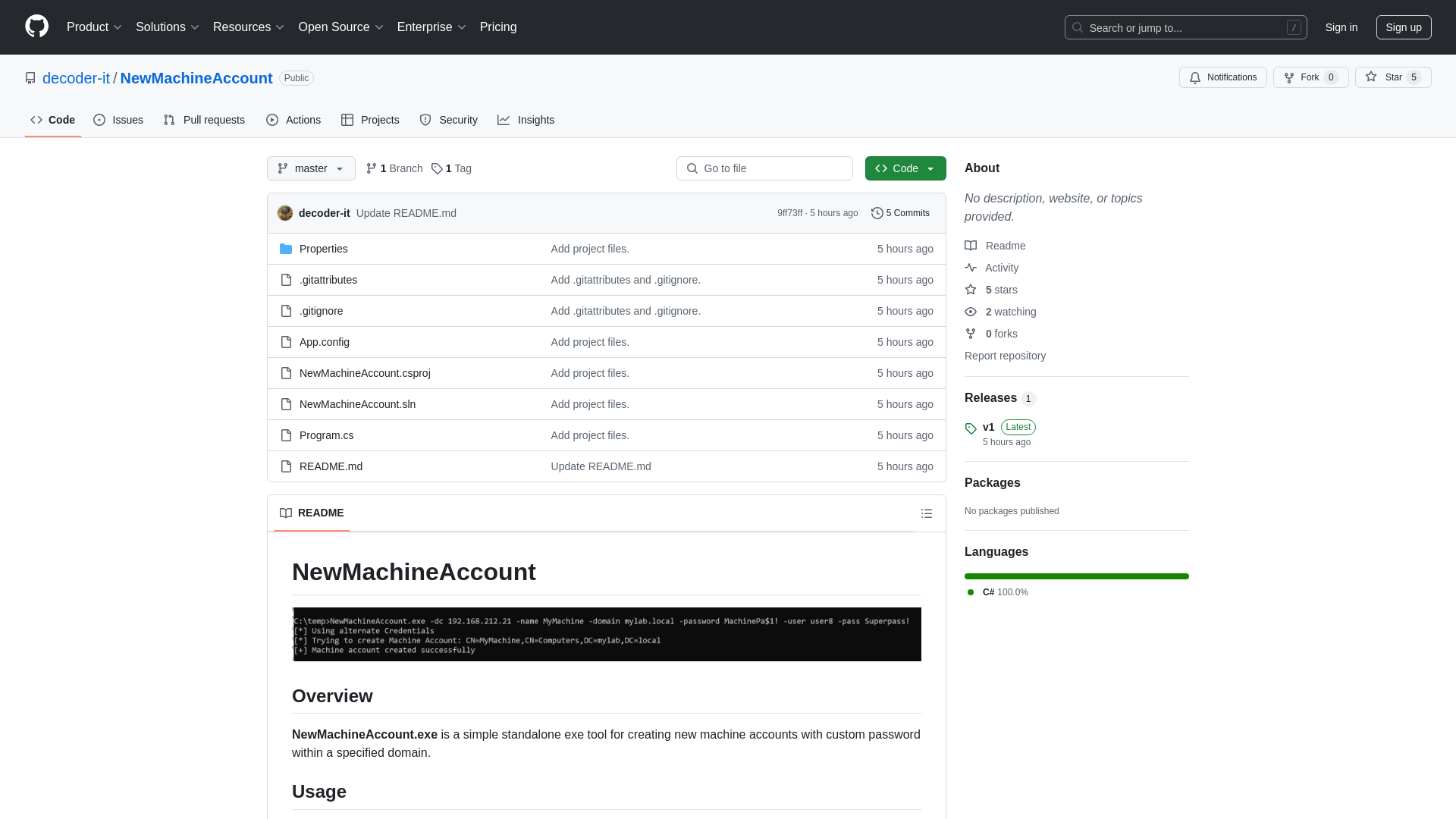Click the decoder-it avatar image
This screenshot has width=1456, height=819.
click(x=285, y=213)
